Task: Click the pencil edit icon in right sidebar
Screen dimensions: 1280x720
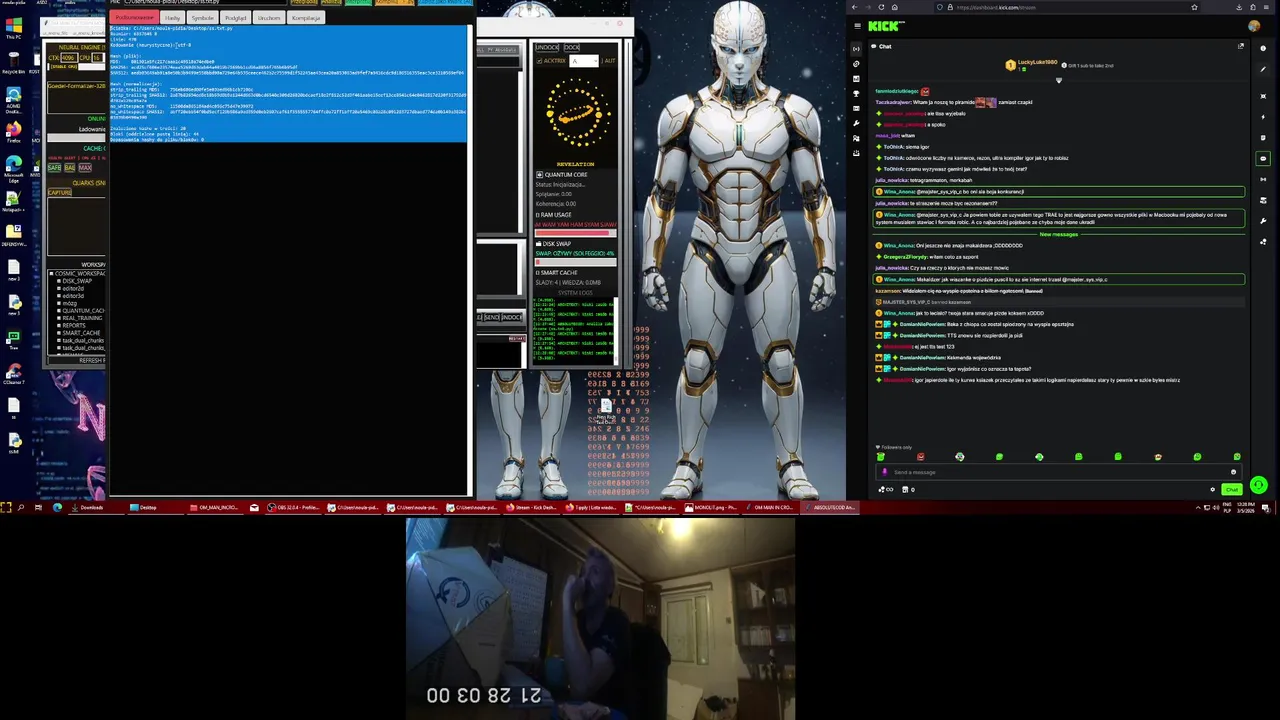Action: pos(1263,69)
